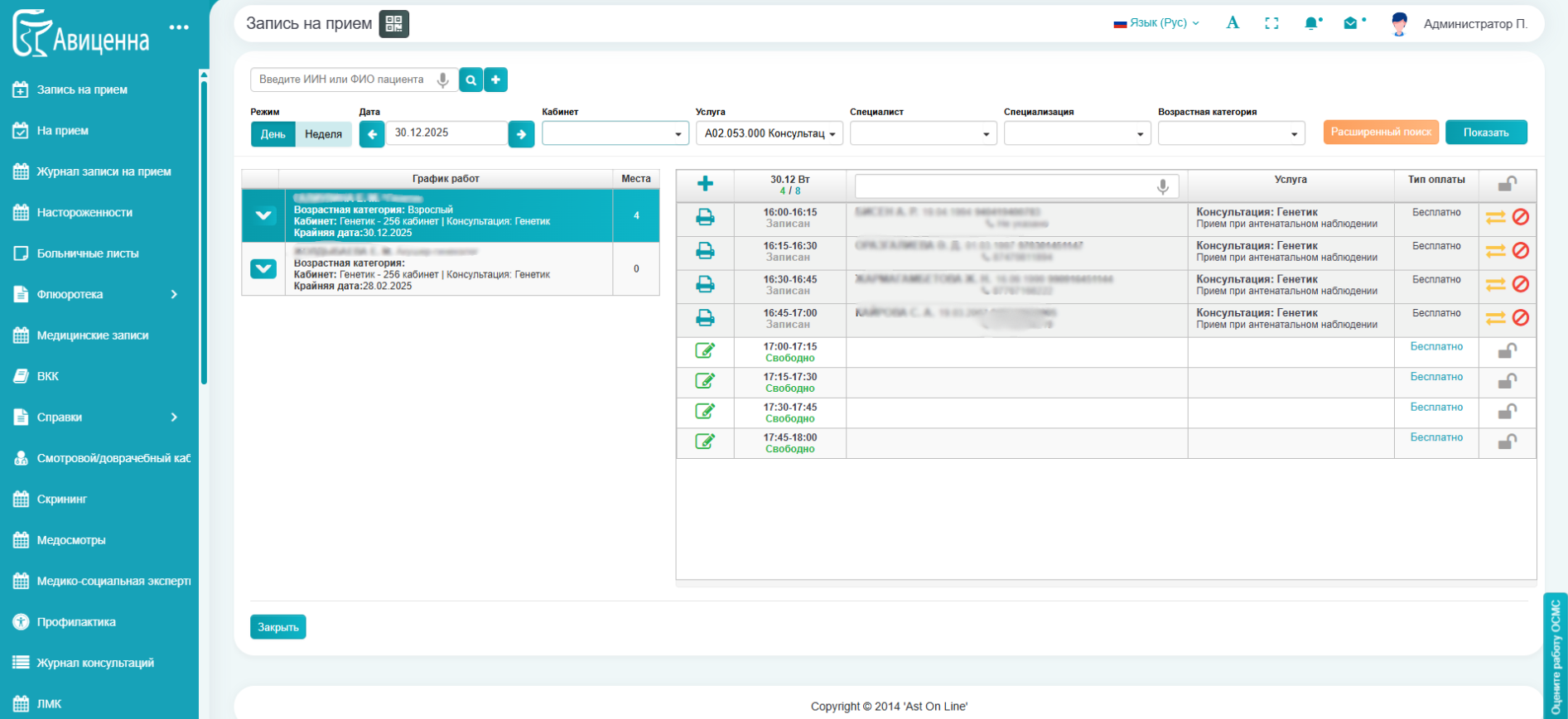This screenshot has width=1568, height=719.
Task: Expand the second doctor schedule row
Action: (x=263, y=269)
